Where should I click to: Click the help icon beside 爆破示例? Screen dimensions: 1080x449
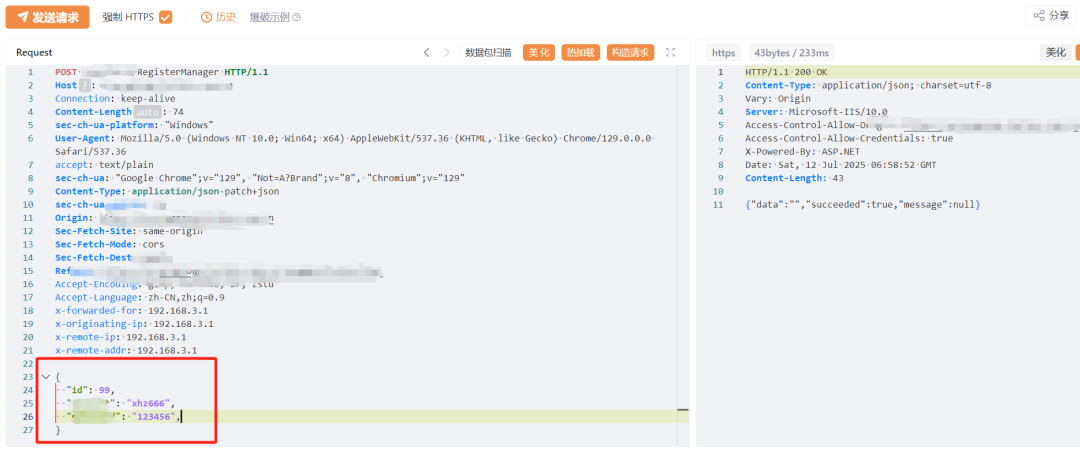click(x=297, y=17)
